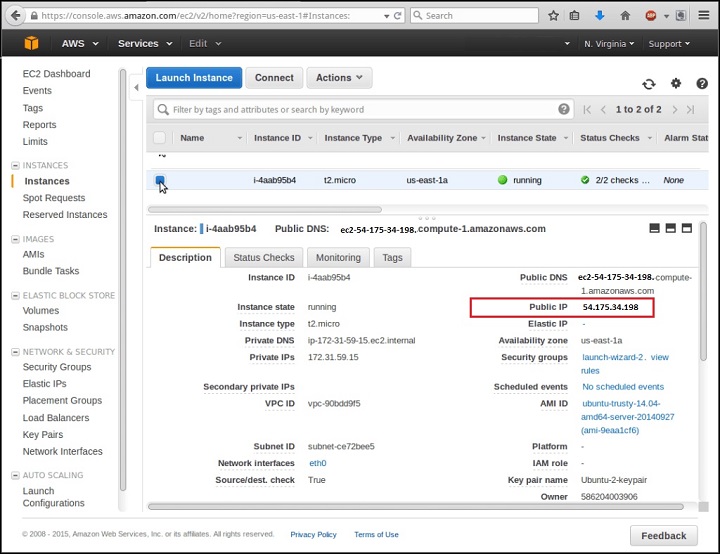Click the details pane bottom horizontal scrollbar
Image resolution: width=720 pixels, height=554 pixels.
[416, 507]
